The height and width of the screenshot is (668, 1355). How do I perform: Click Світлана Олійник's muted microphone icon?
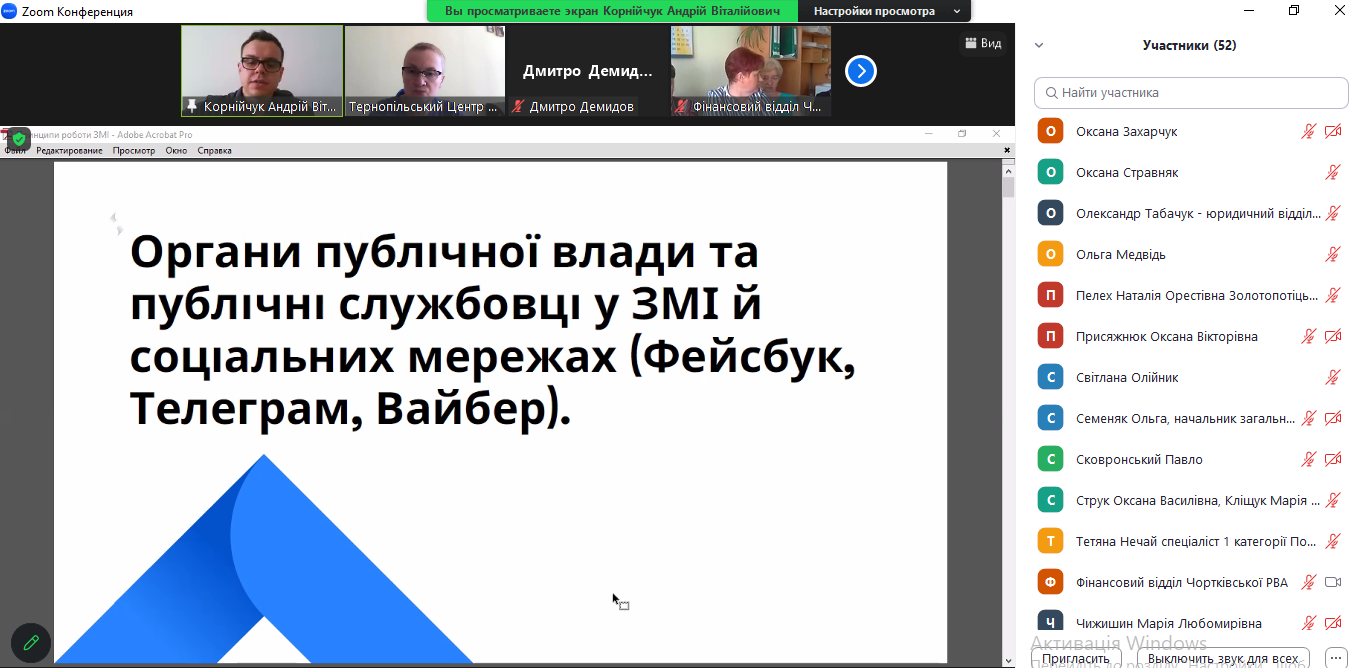[1332, 377]
